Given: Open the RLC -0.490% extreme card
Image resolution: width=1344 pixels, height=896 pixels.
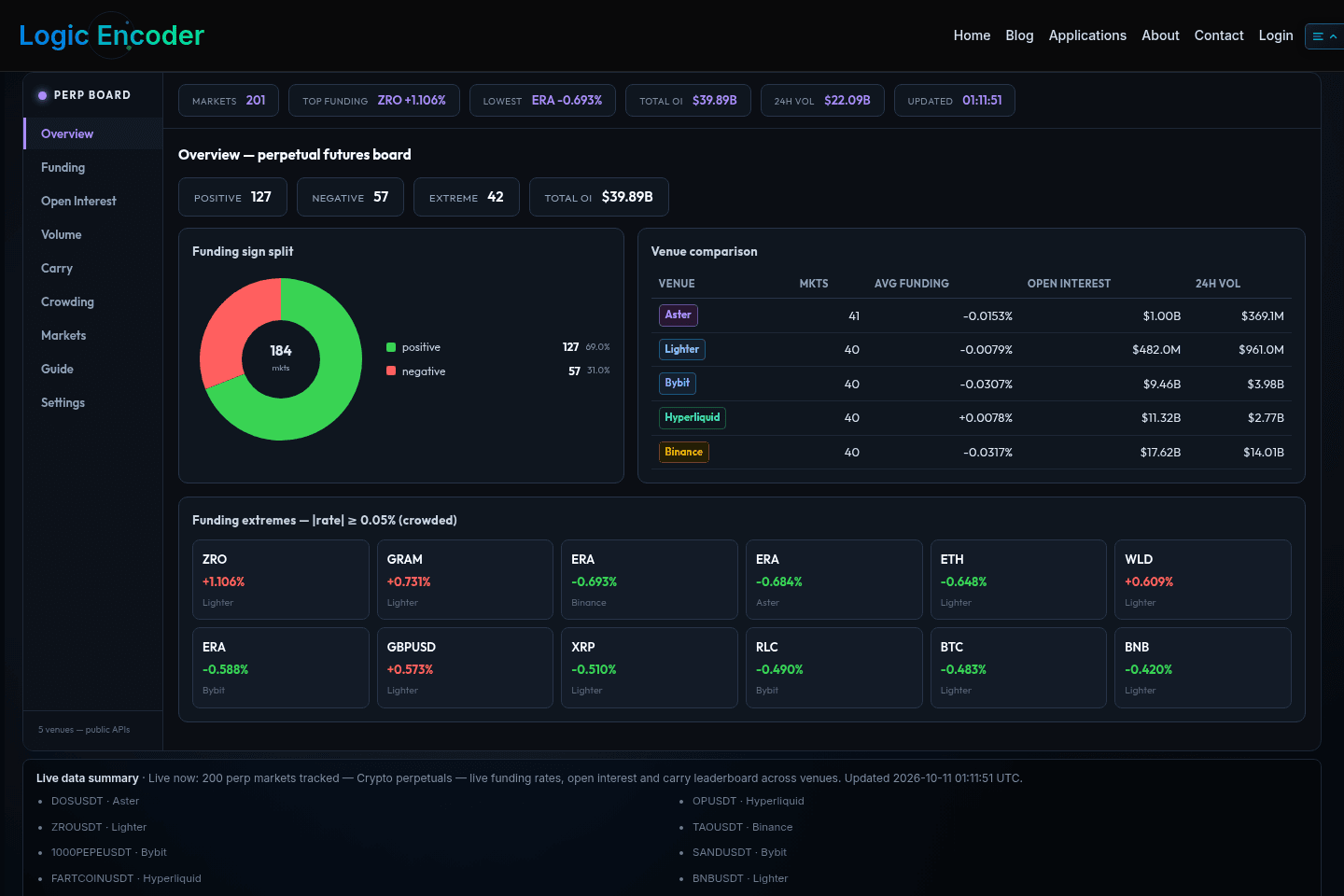Looking at the screenshot, I should (x=834, y=667).
